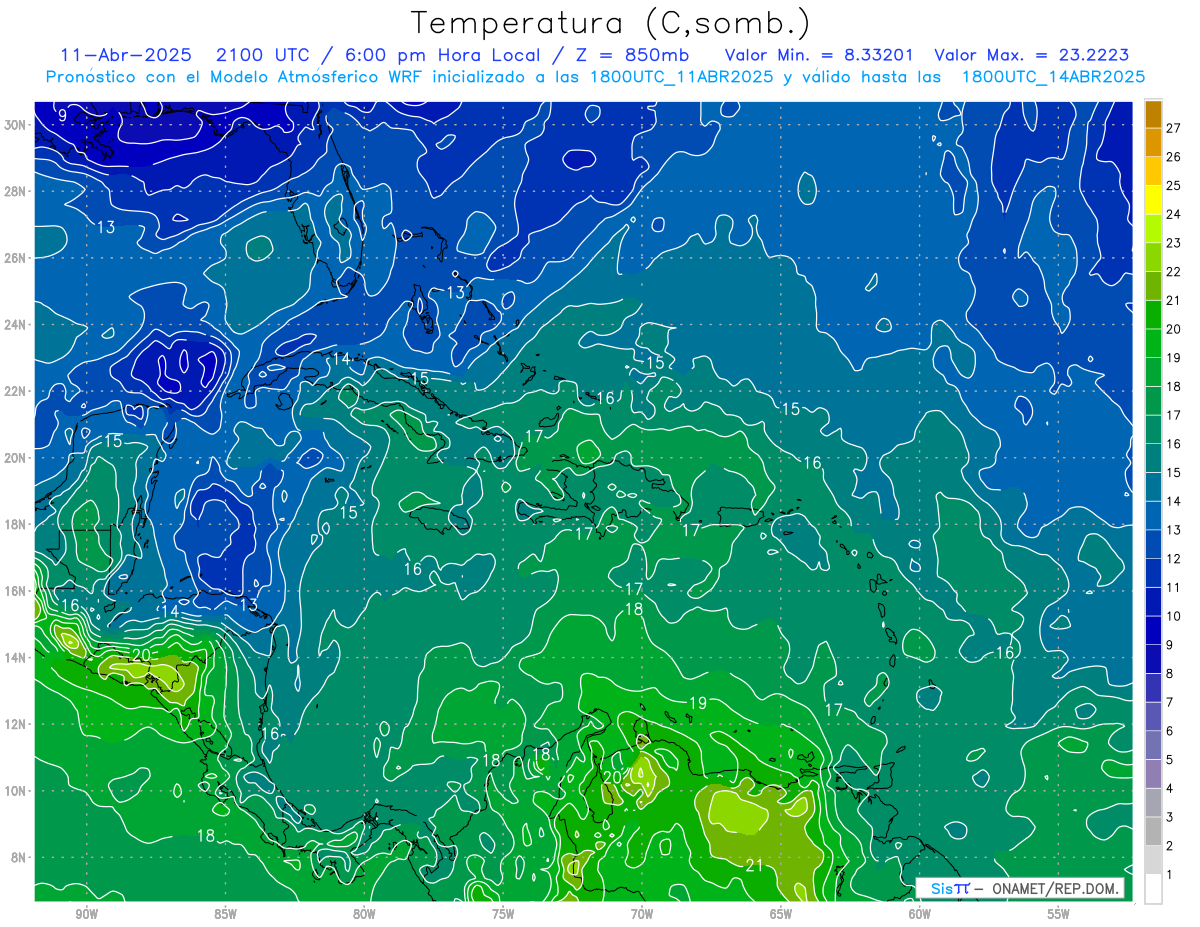The height and width of the screenshot is (927, 1200).
Task: Select the date text "11-Abr-2025"
Action: pos(125,55)
